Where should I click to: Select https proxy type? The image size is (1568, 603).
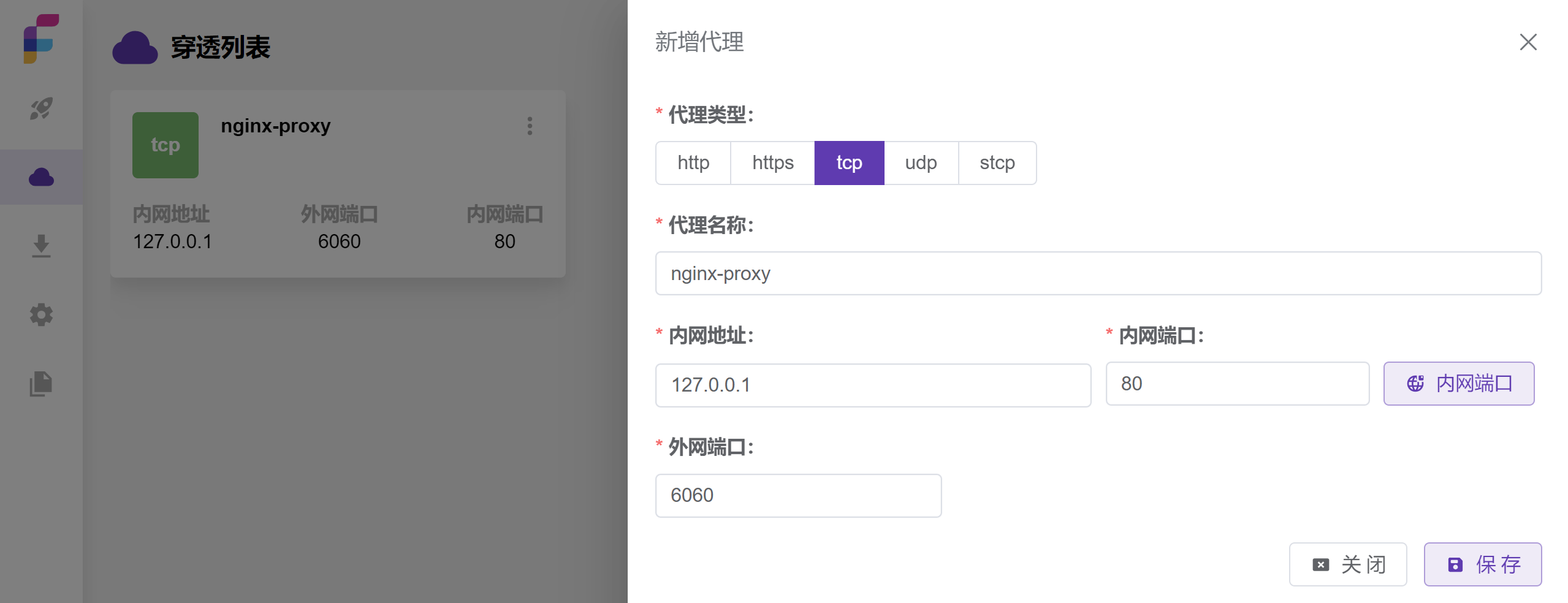772,163
